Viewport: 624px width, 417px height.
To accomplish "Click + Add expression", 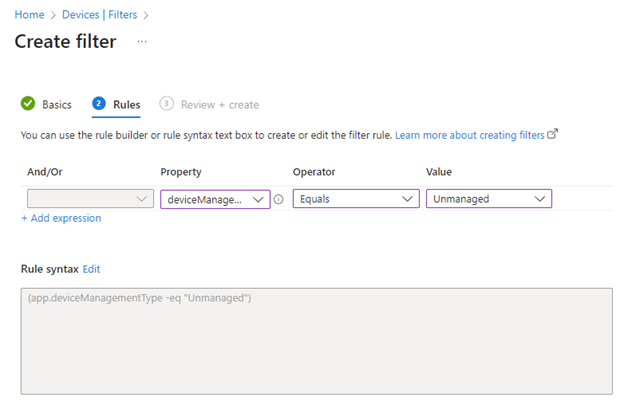I will point(61,218).
